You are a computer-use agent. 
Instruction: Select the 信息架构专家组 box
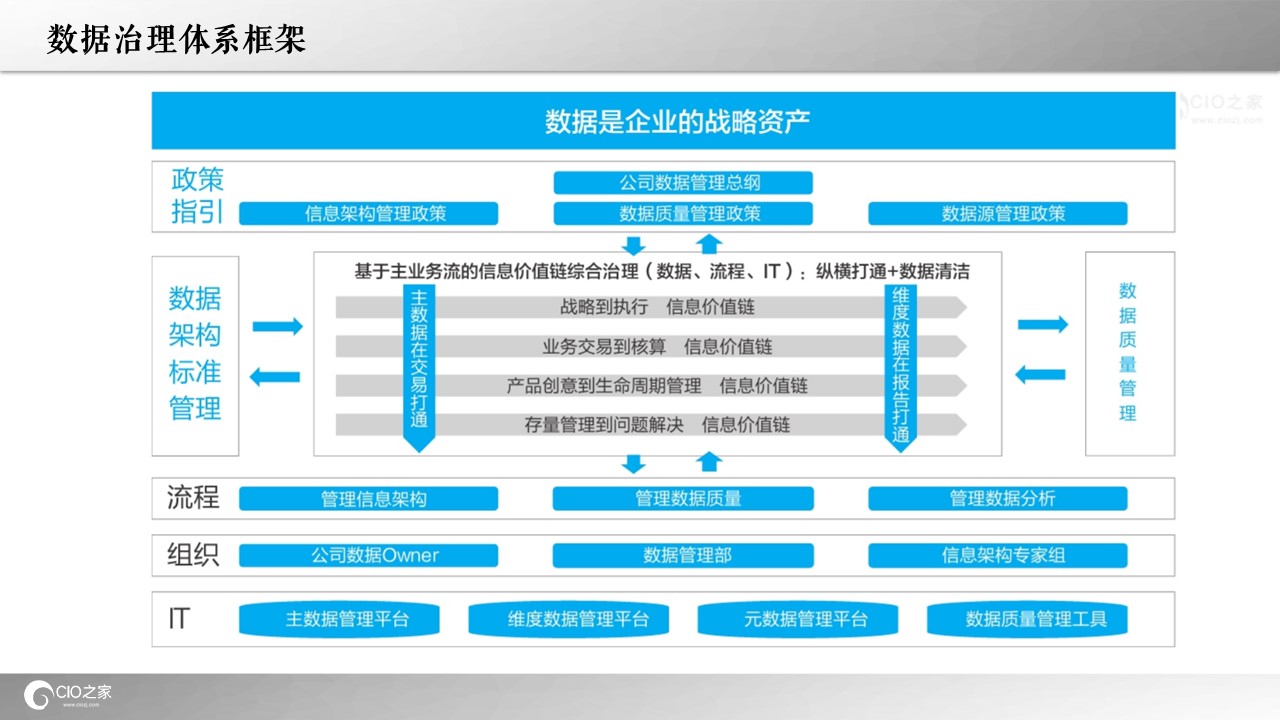998,555
